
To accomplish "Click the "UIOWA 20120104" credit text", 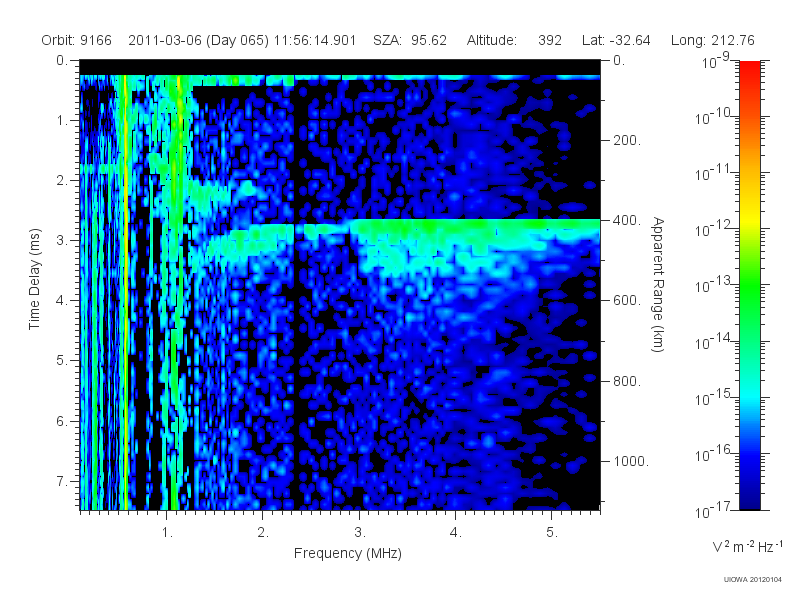I will pos(753,579).
